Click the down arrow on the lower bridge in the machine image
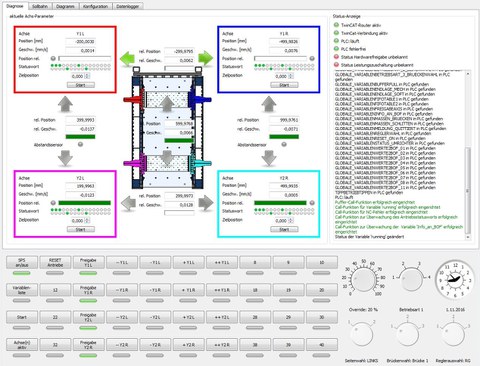Image resolution: width=480 pixels, height=366 pixels. point(167,158)
